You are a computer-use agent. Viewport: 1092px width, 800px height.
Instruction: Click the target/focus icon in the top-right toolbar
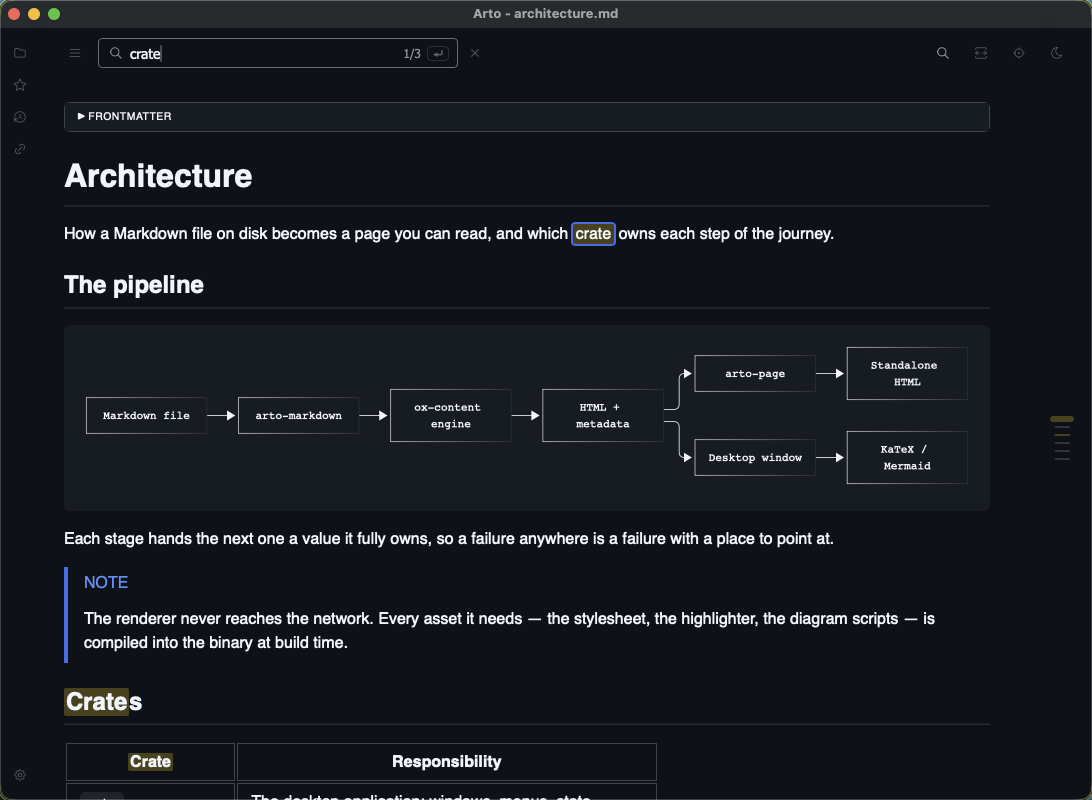(1019, 53)
